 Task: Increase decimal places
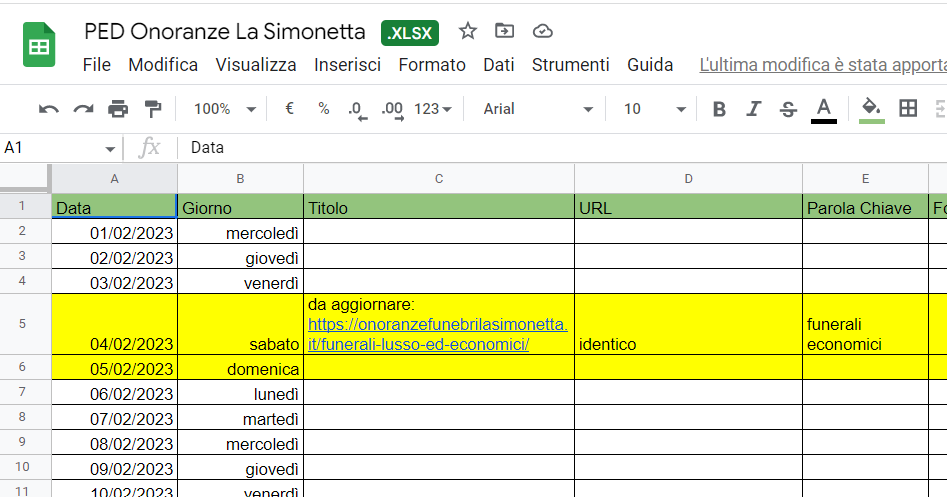click(x=393, y=111)
